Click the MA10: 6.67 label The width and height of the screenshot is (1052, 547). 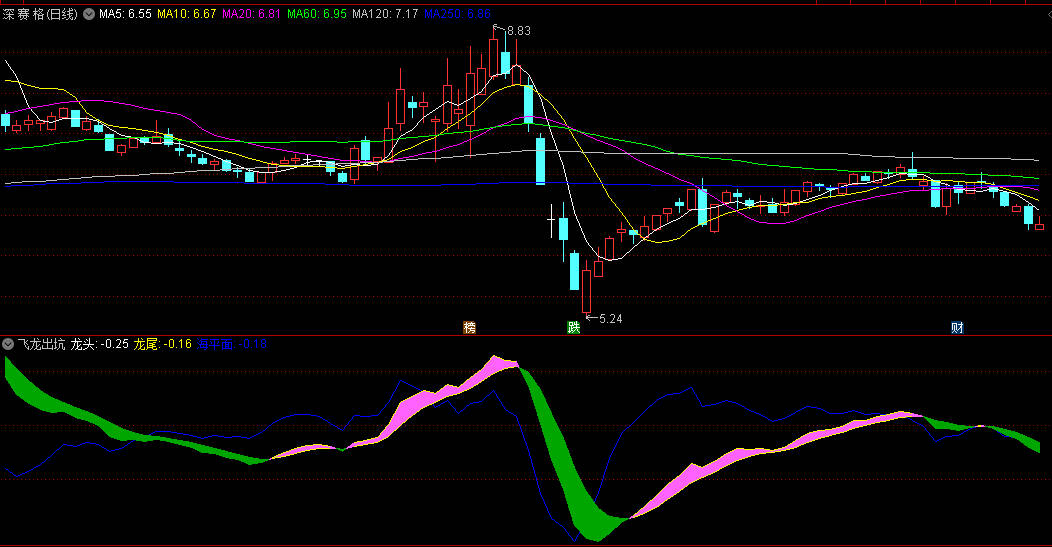187,14
